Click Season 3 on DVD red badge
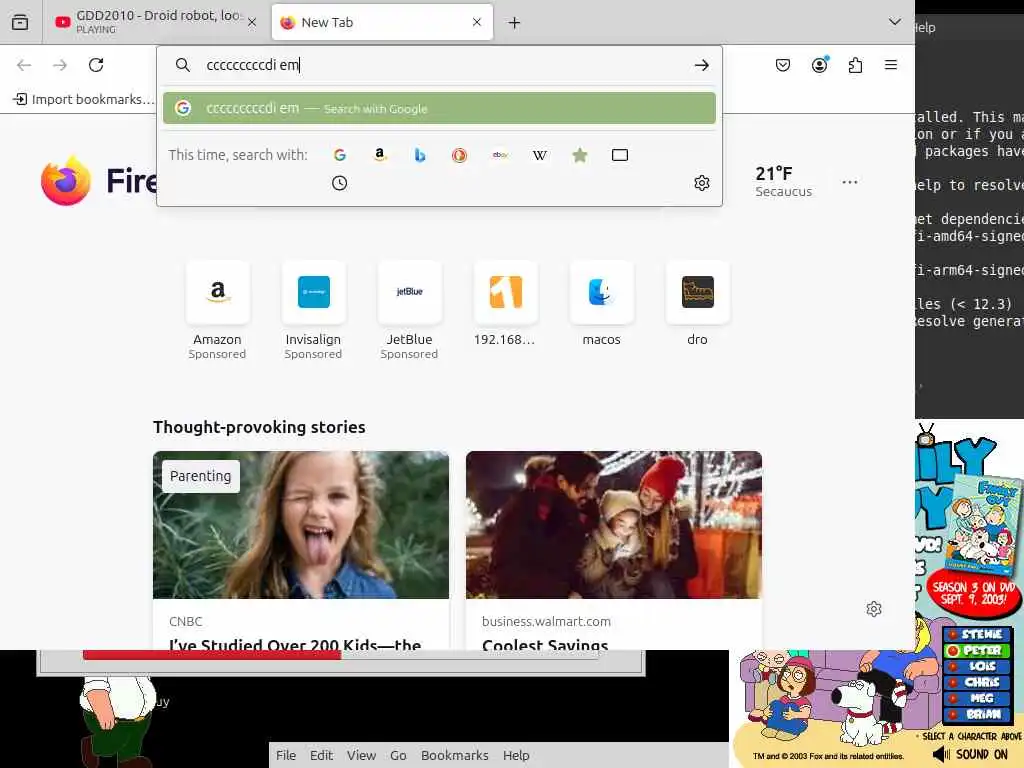Screen dimensions: 1024x768 click(973, 592)
